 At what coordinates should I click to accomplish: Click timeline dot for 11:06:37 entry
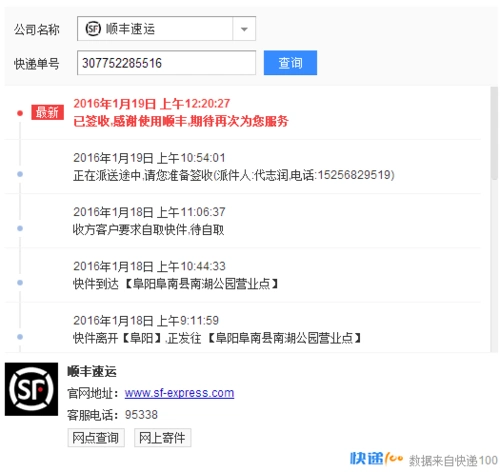click(20, 228)
